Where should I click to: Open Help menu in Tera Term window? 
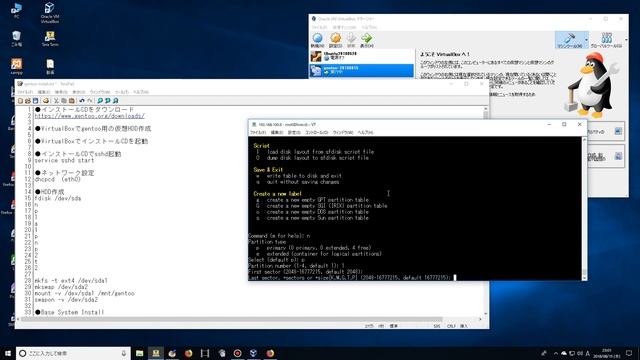[365, 133]
